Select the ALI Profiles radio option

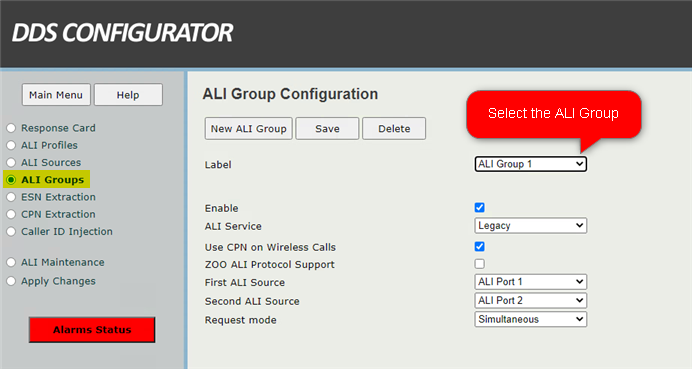pyautogui.click(x=11, y=145)
